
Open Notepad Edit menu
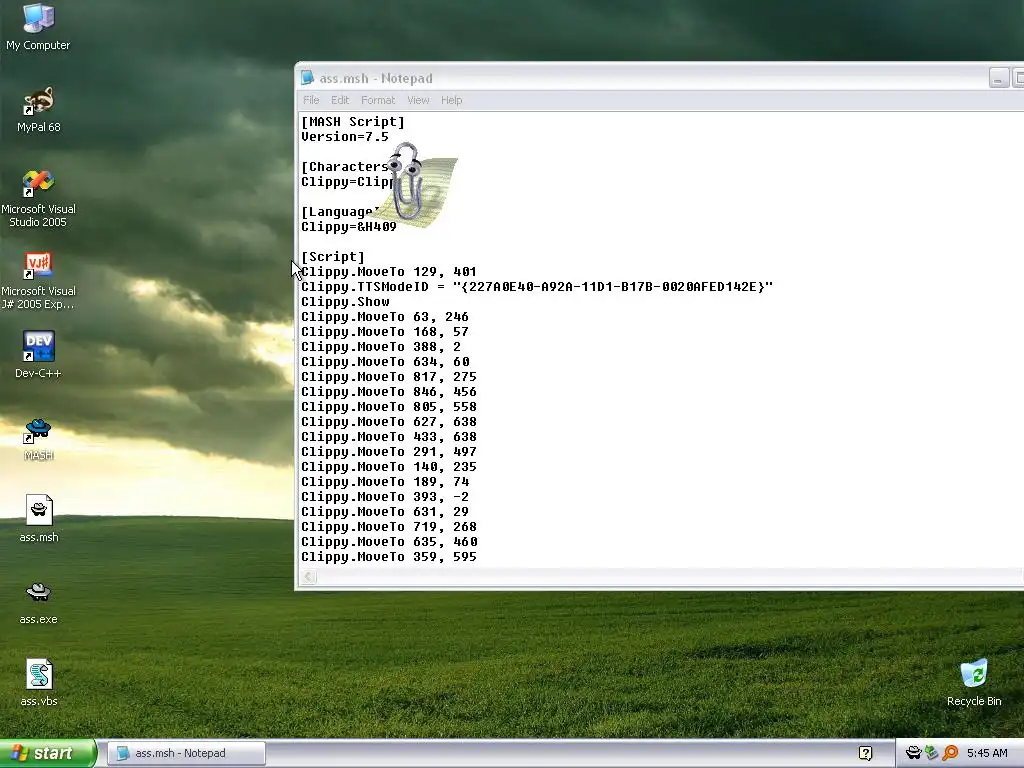tap(340, 100)
